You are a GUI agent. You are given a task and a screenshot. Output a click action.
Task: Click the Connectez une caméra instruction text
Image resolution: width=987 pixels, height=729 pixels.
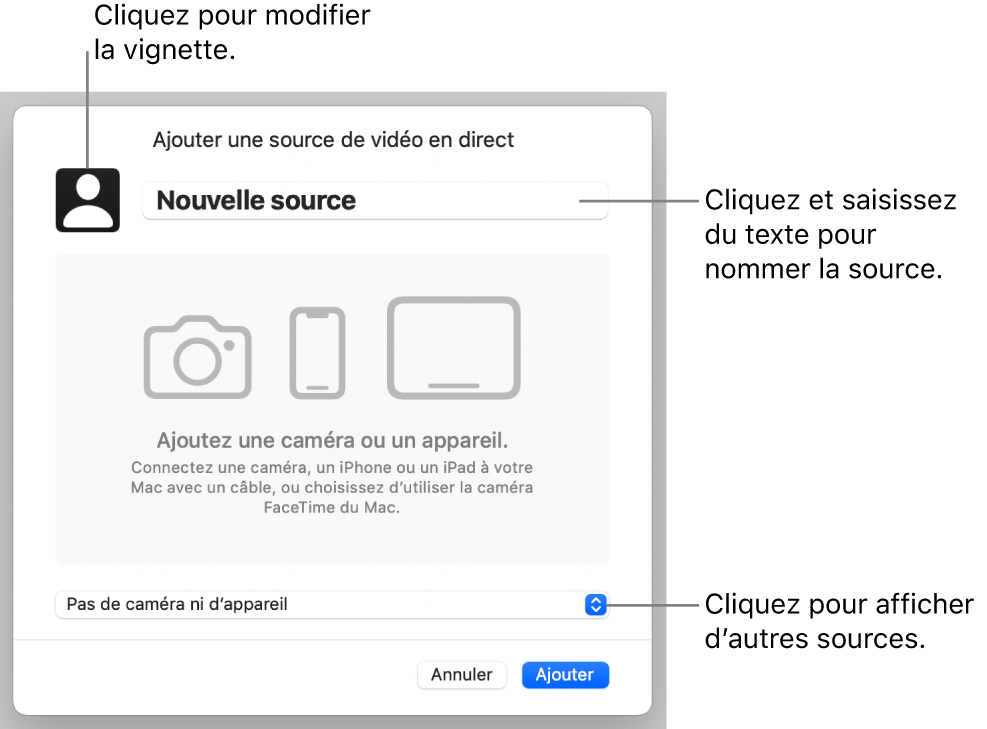point(332,487)
